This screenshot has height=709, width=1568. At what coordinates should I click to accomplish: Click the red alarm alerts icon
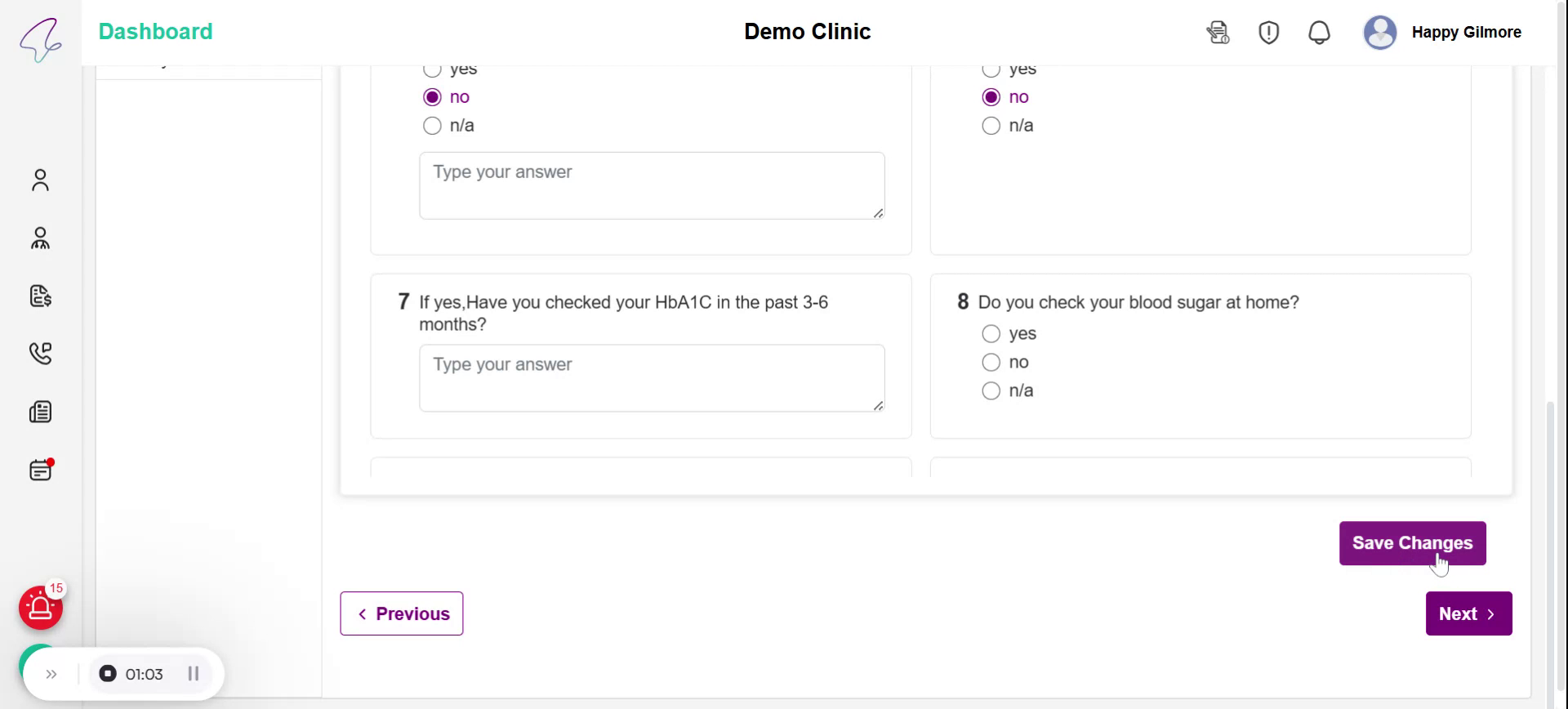click(40, 608)
